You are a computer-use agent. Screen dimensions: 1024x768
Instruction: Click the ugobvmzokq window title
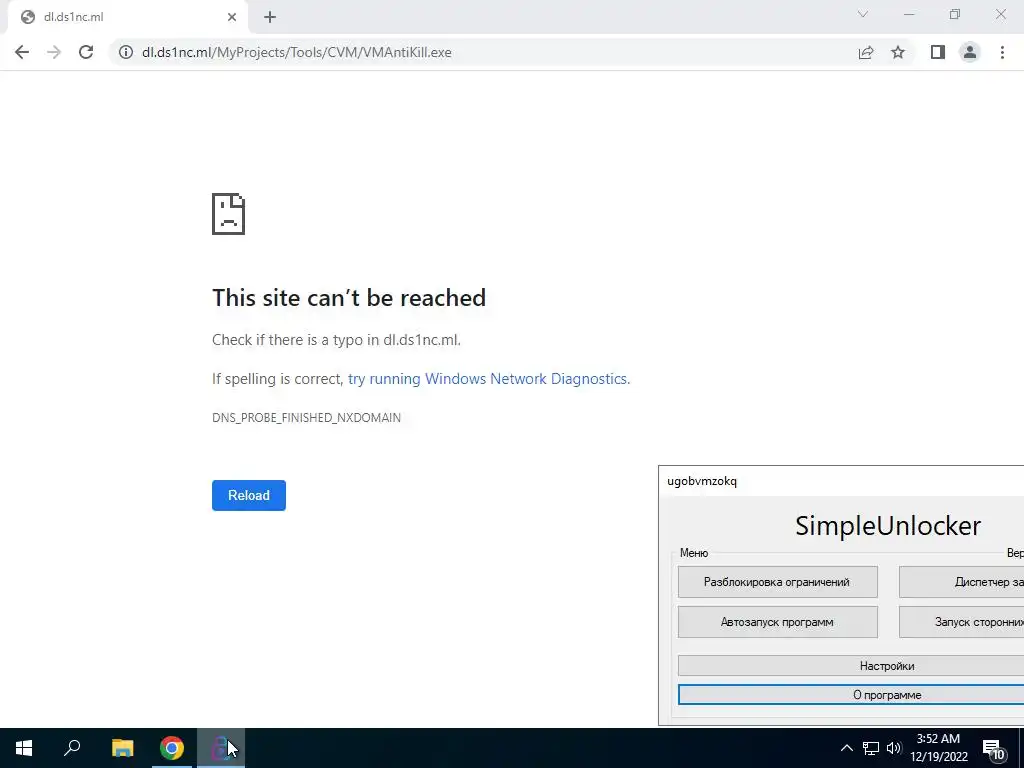click(x=702, y=481)
